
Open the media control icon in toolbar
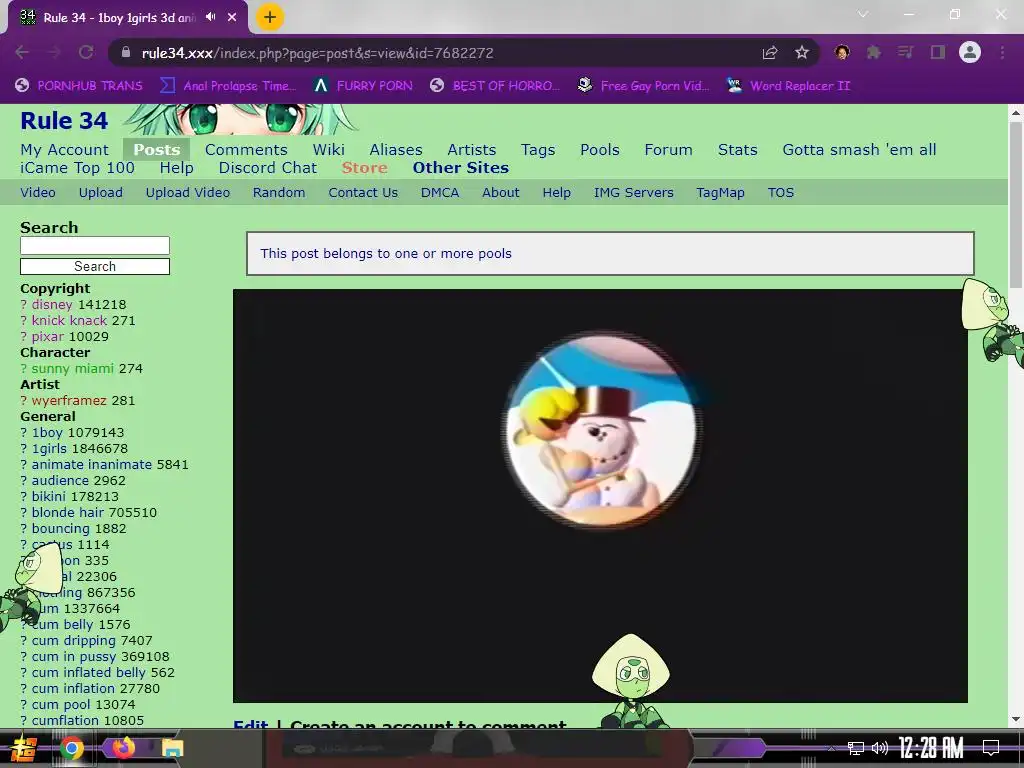pos(905,52)
